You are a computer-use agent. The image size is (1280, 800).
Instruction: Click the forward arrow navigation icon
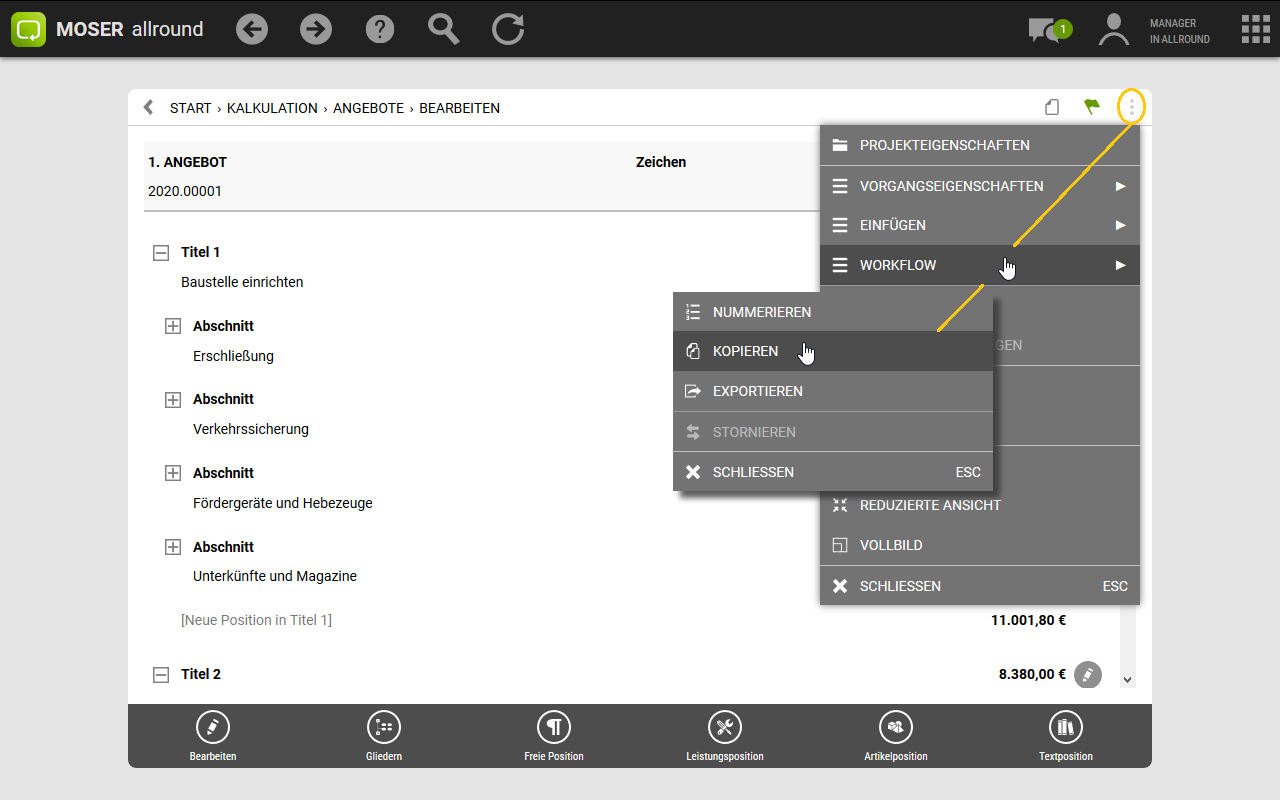pos(316,29)
